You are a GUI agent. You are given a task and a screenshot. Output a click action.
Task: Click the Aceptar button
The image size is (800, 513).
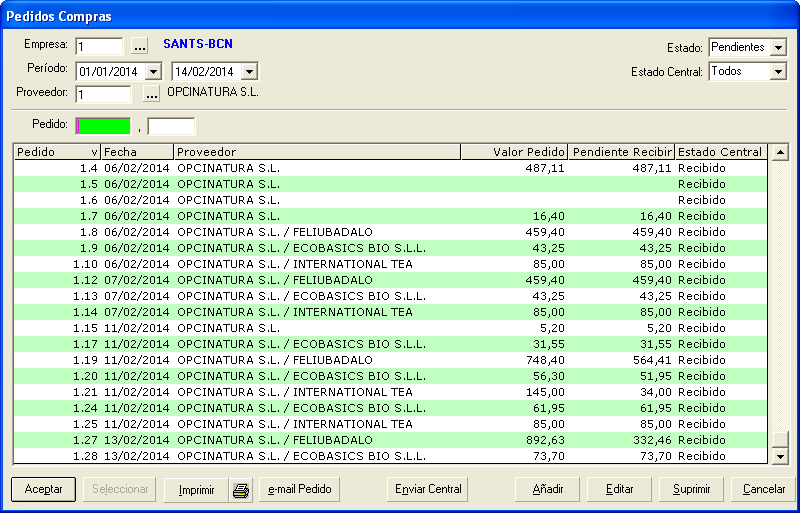pyautogui.click(x=43, y=490)
